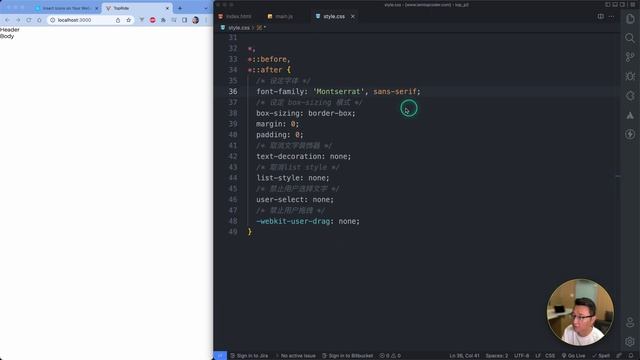
Task: Open the errors and warnings Problems indicator
Action: point(390,356)
